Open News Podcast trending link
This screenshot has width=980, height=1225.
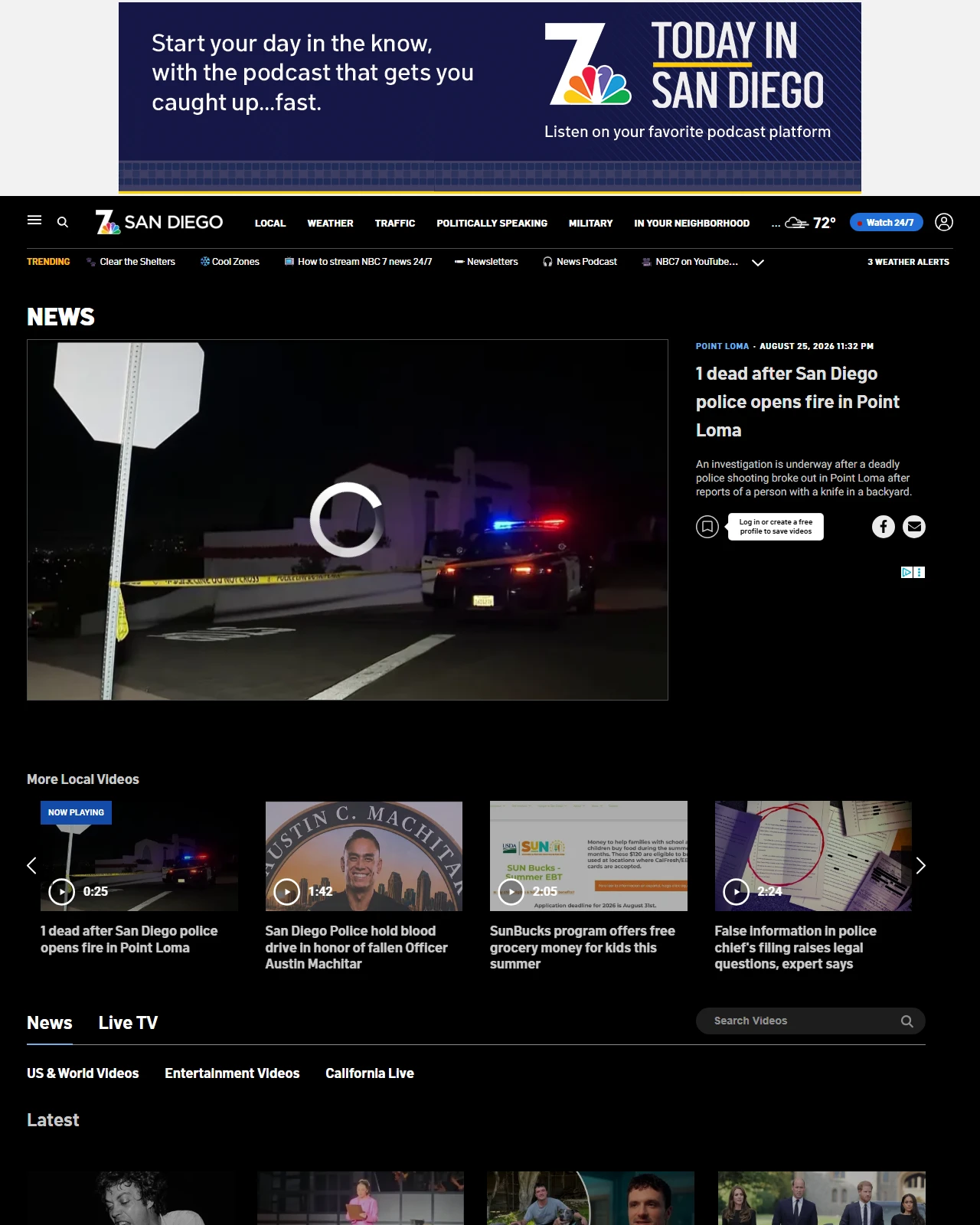click(580, 262)
